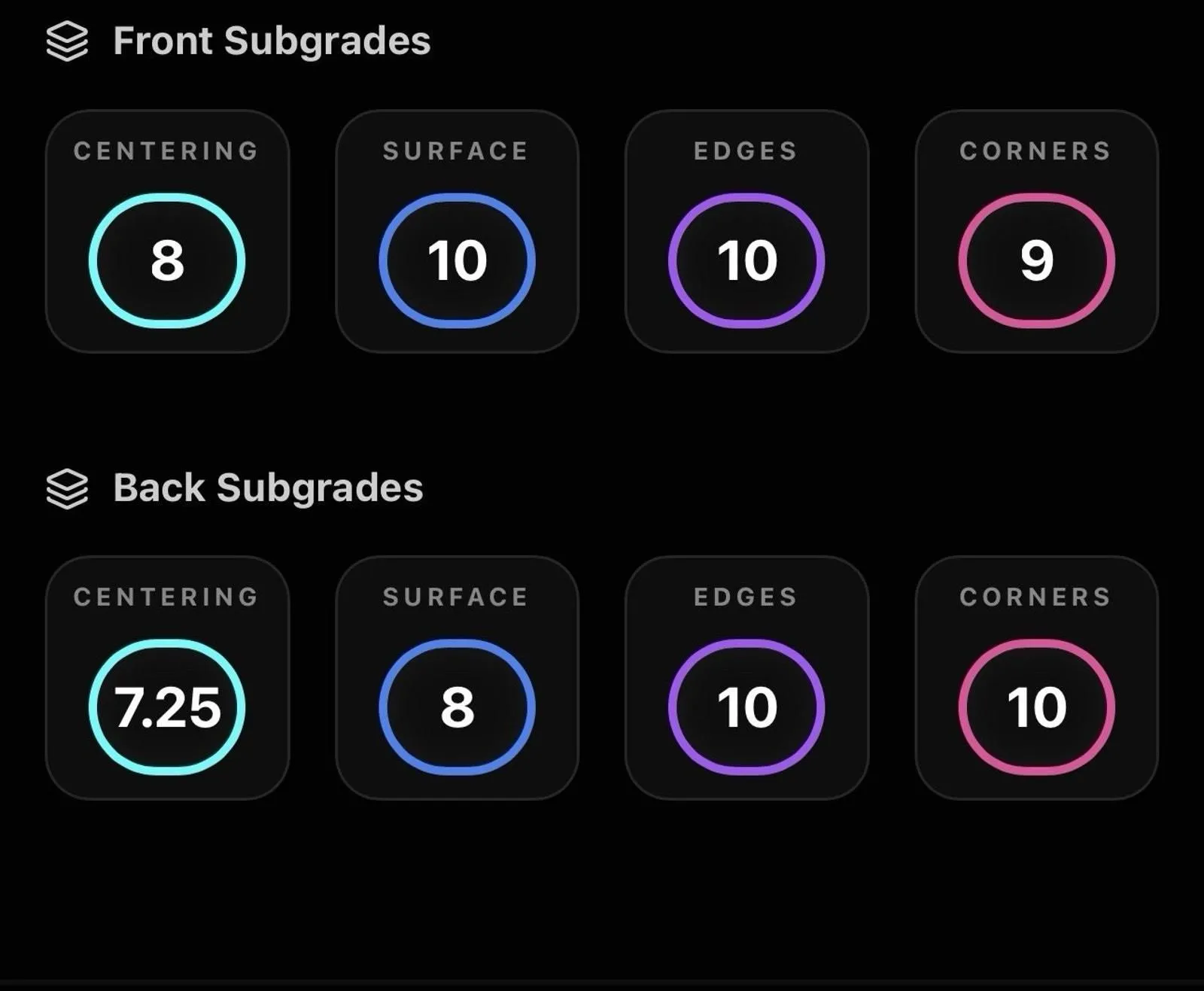Tap the front edges purple ring showing 10

click(x=746, y=260)
